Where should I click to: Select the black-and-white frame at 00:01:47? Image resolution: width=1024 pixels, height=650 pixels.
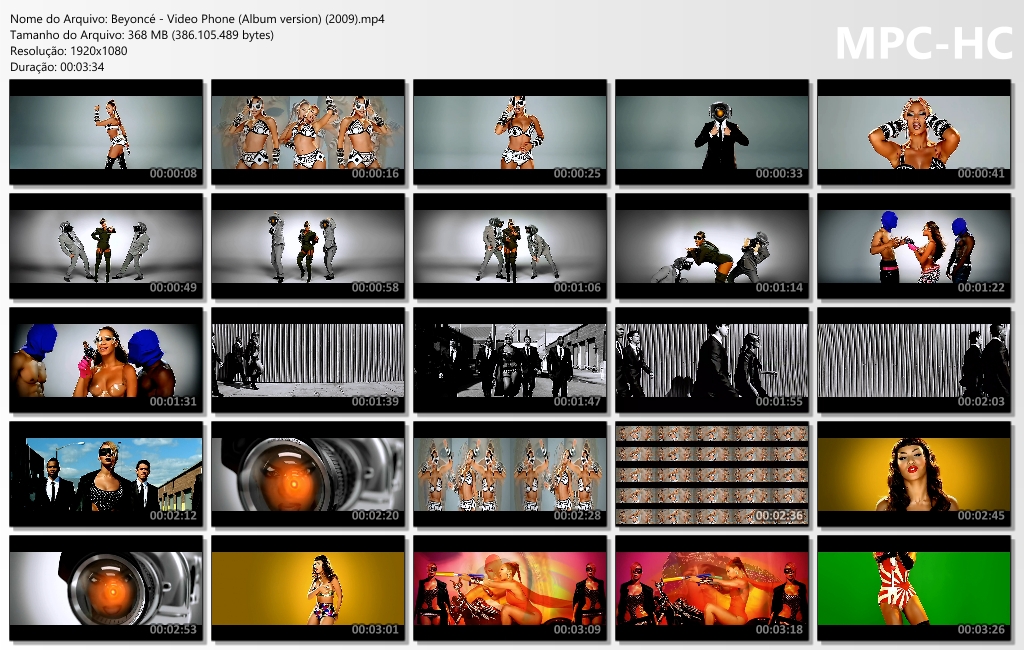pos(510,361)
